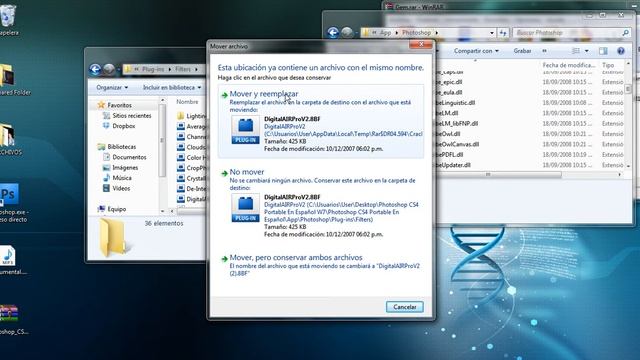Open Compartir con dropdown
The image size is (640, 360).
coord(476,51)
